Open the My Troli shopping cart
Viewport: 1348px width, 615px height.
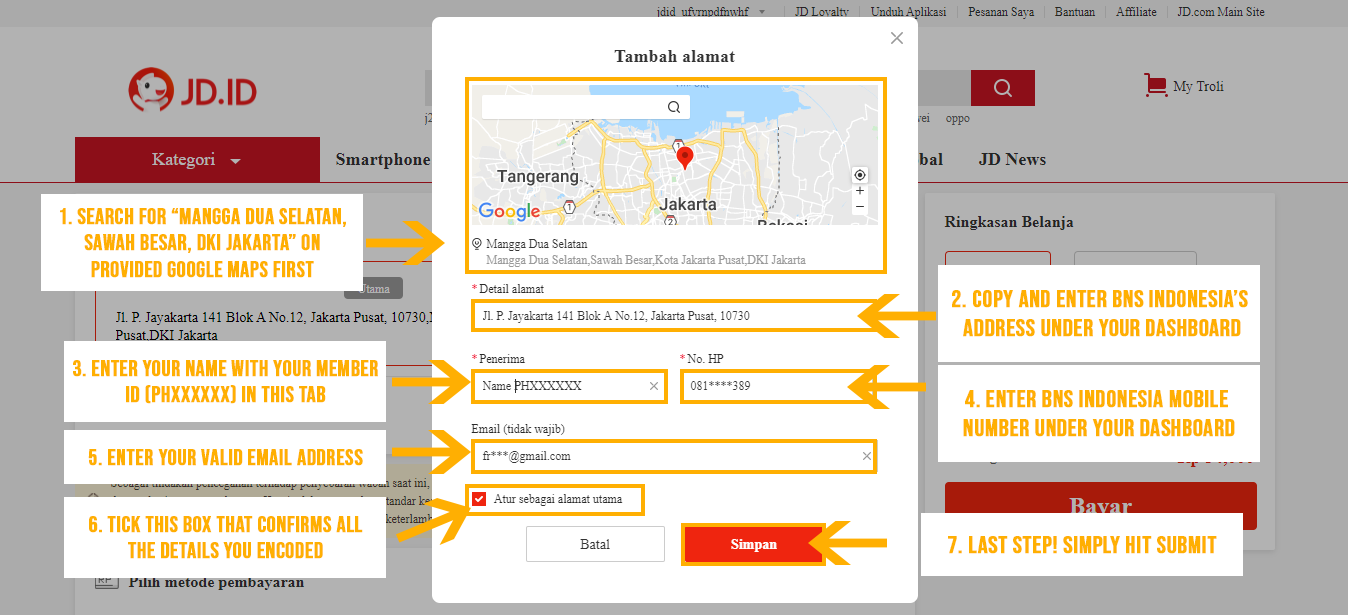click(x=1184, y=86)
